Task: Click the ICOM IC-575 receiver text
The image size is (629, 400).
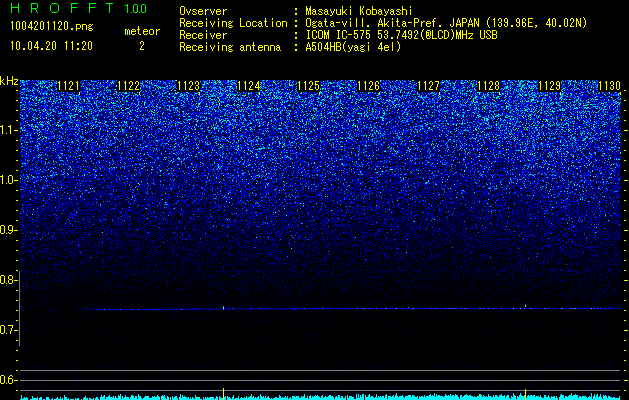Action: (x=401, y=35)
